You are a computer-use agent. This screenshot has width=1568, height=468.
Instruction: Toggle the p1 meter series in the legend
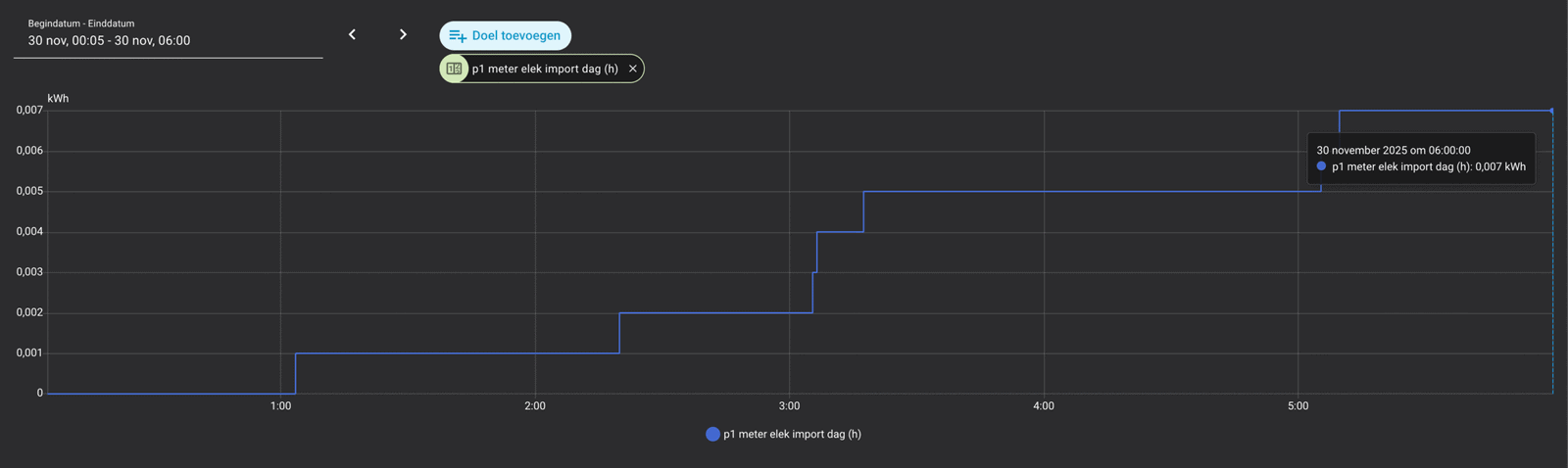792,435
